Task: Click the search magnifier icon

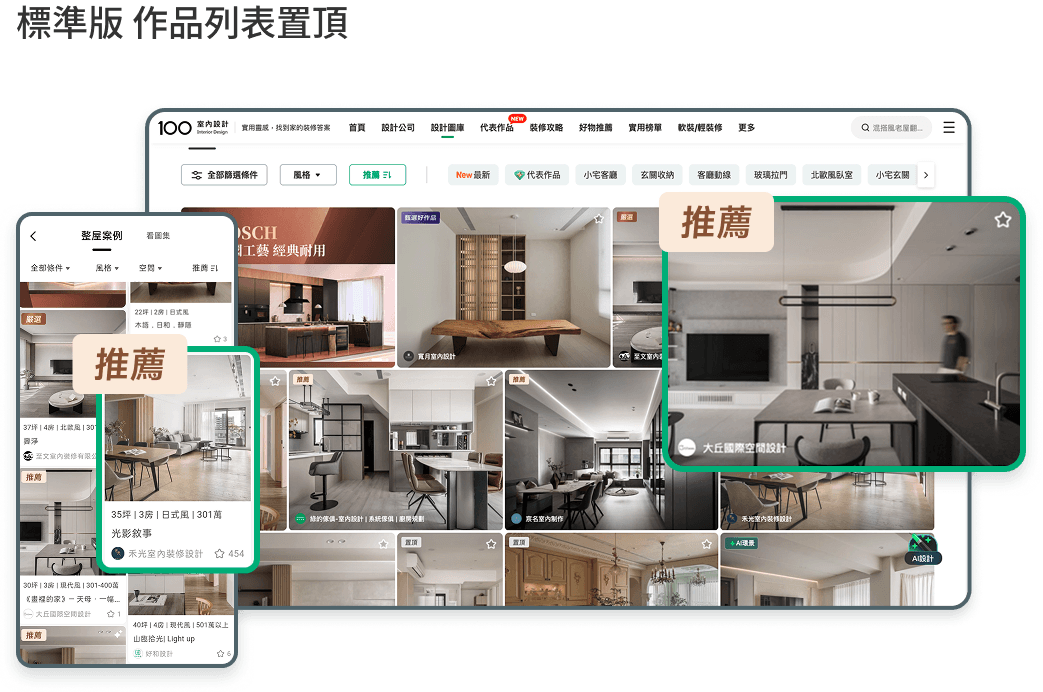Action: coord(865,128)
